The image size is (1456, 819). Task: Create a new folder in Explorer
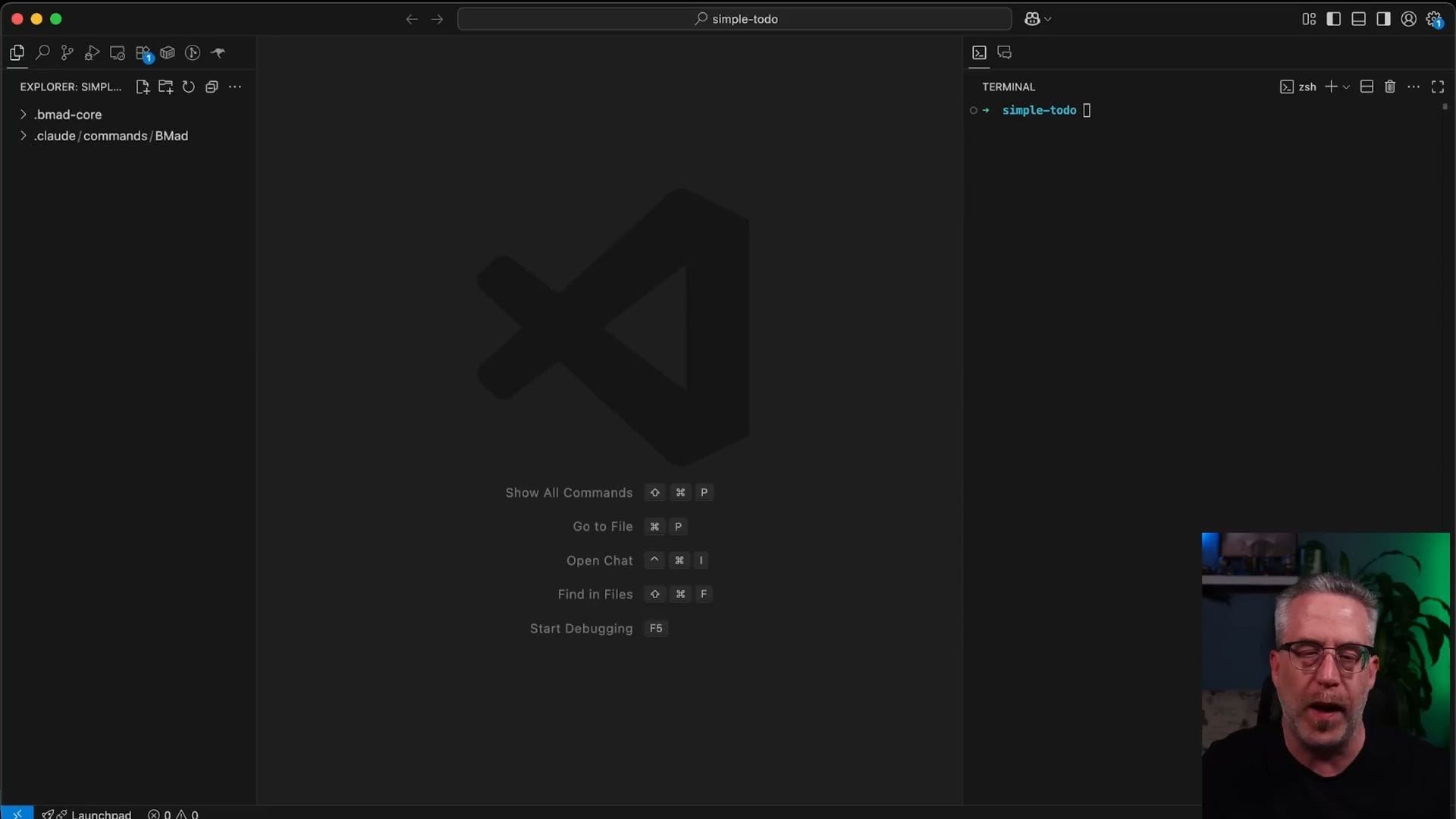pyautogui.click(x=165, y=87)
